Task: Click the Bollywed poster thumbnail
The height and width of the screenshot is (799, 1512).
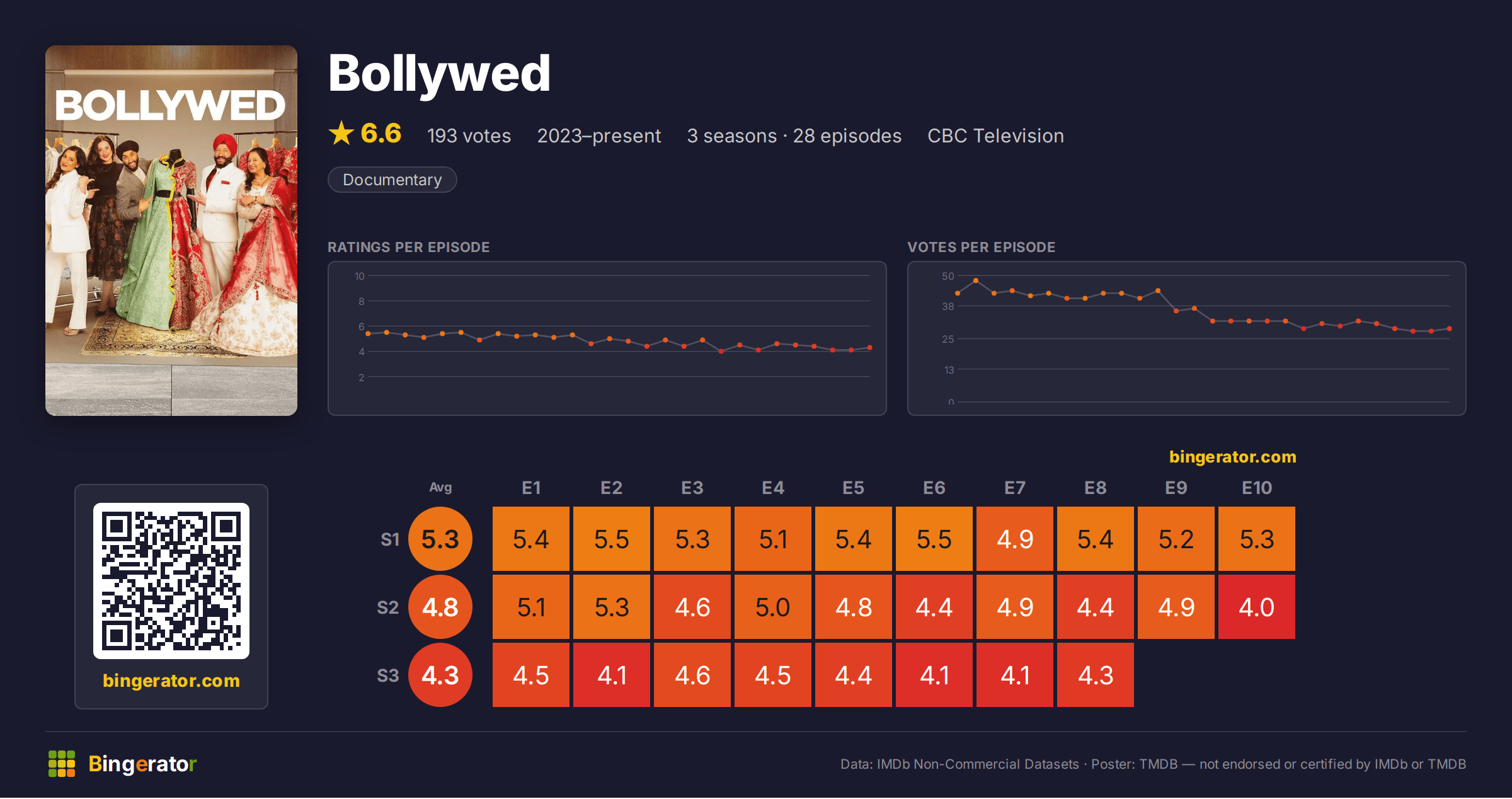Action: tap(171, 231)
